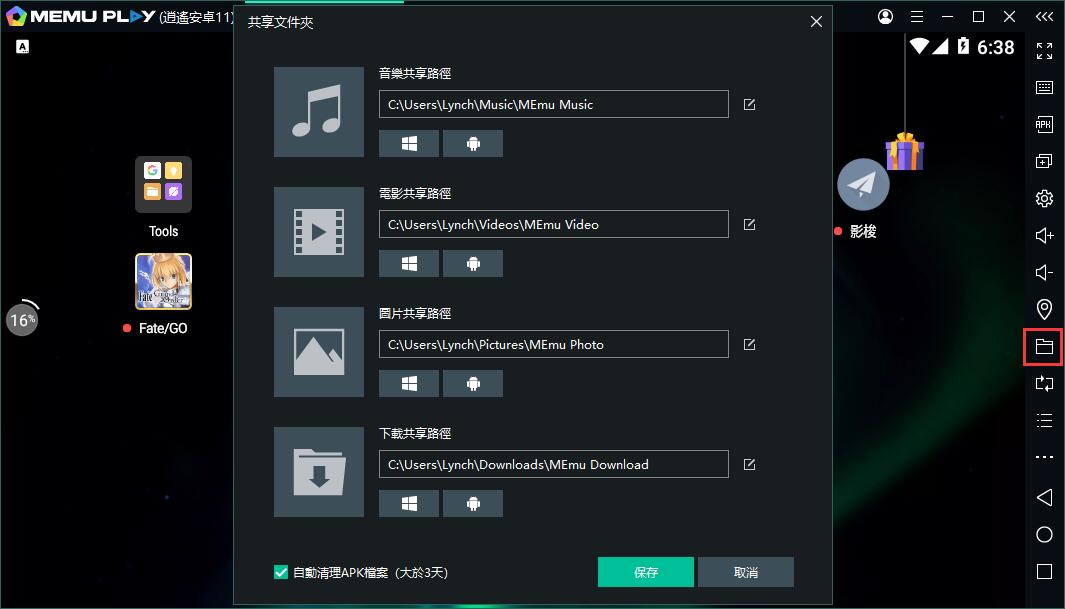This screenshot has width=1065, height=609.
Task: Save the shared folder settings
Action: (645, 571)
